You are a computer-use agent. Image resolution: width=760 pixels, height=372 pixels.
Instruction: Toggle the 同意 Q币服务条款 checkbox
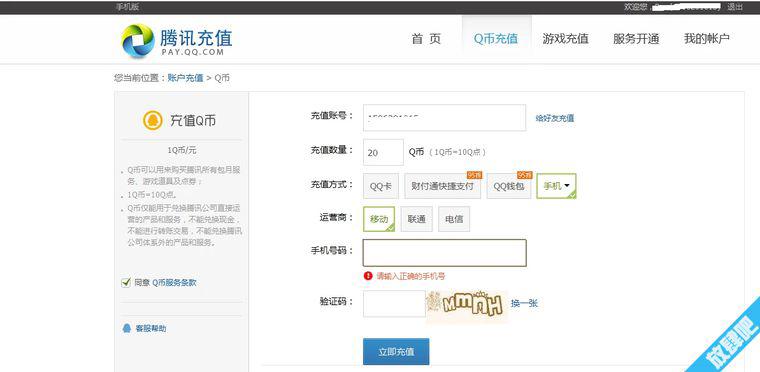tap(126, 282)
